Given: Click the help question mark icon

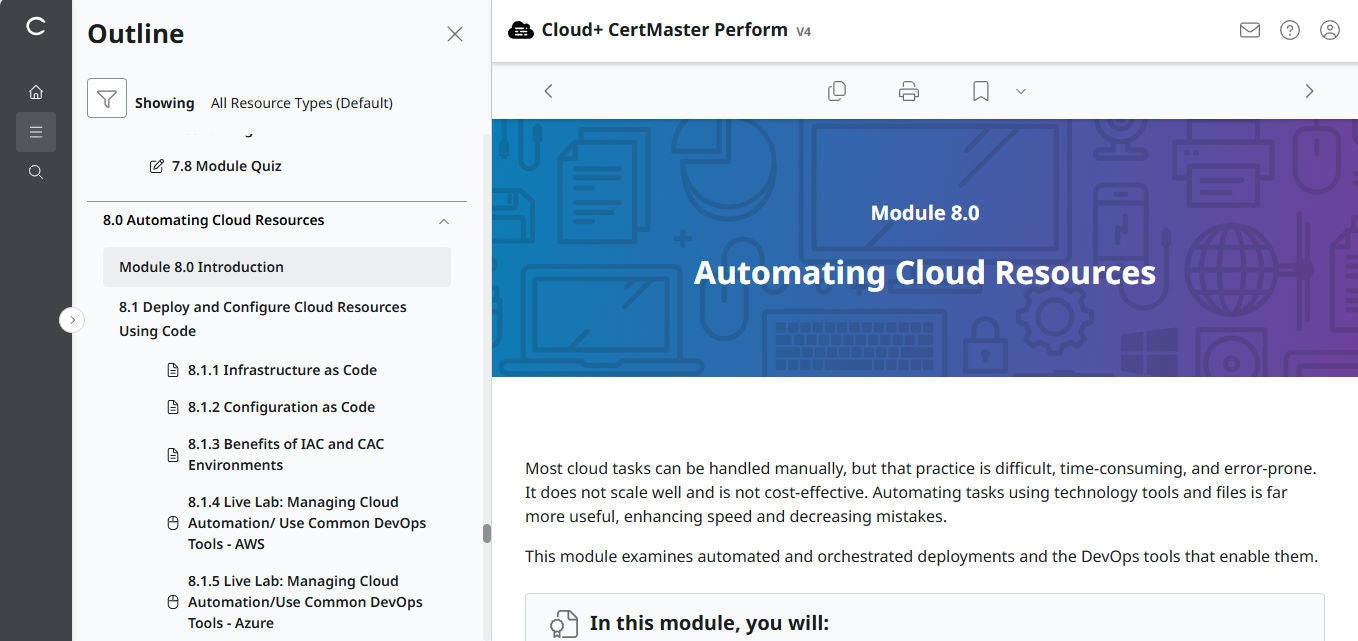Looking at the screenshot, I should [1289, 30].
